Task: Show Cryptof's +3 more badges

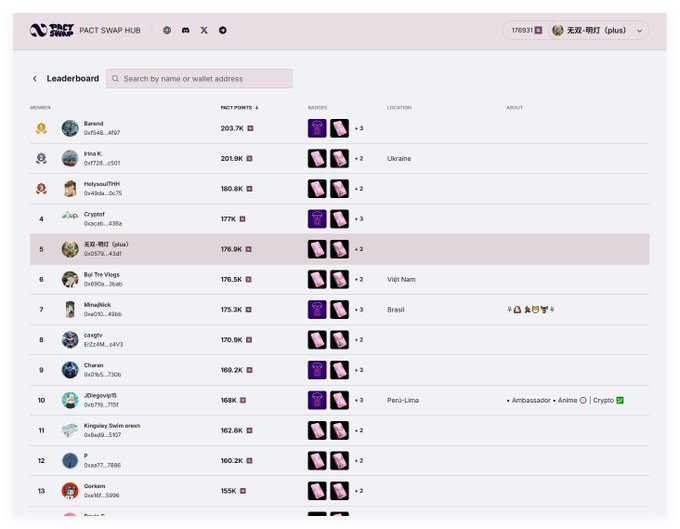Action: pos(359,219)
